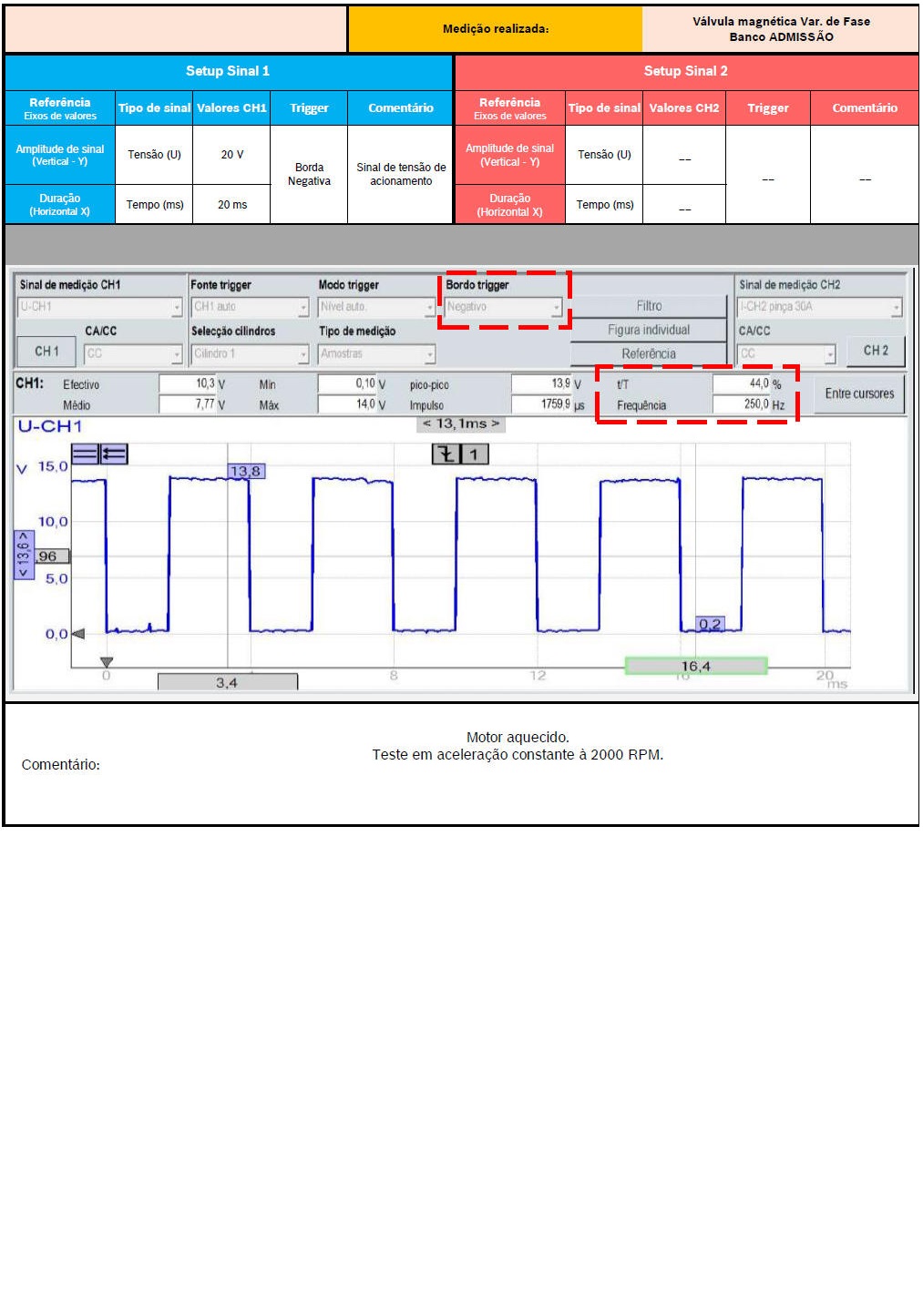Click the 13,6 vertical cursor span handle
The height and width of the screenshot is (1316, 923).
click(24, 556)
